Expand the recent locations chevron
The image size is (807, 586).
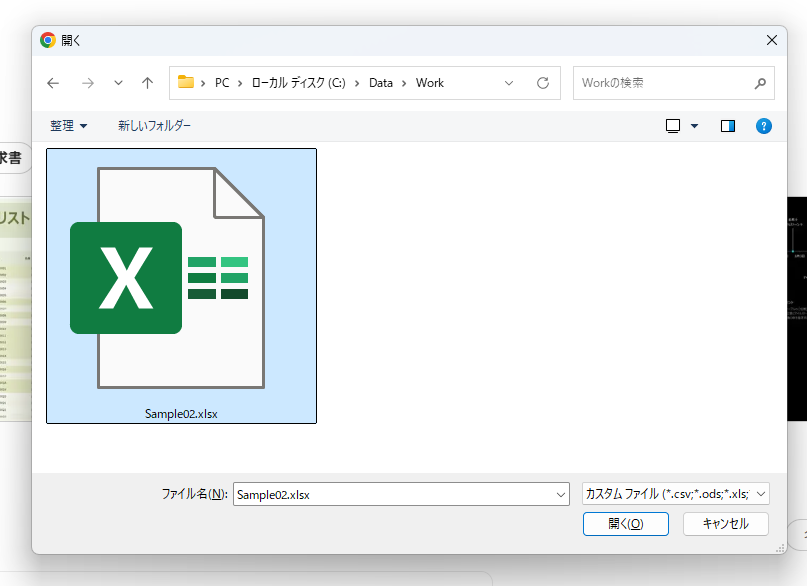(x=119, y=83)
